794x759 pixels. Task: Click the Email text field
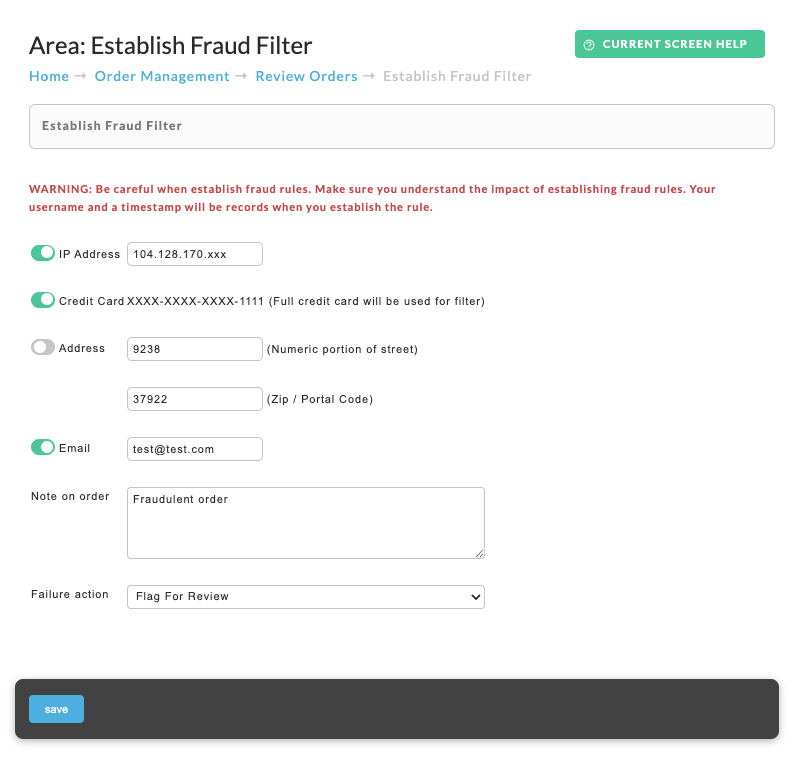click(x=195, y=449)
